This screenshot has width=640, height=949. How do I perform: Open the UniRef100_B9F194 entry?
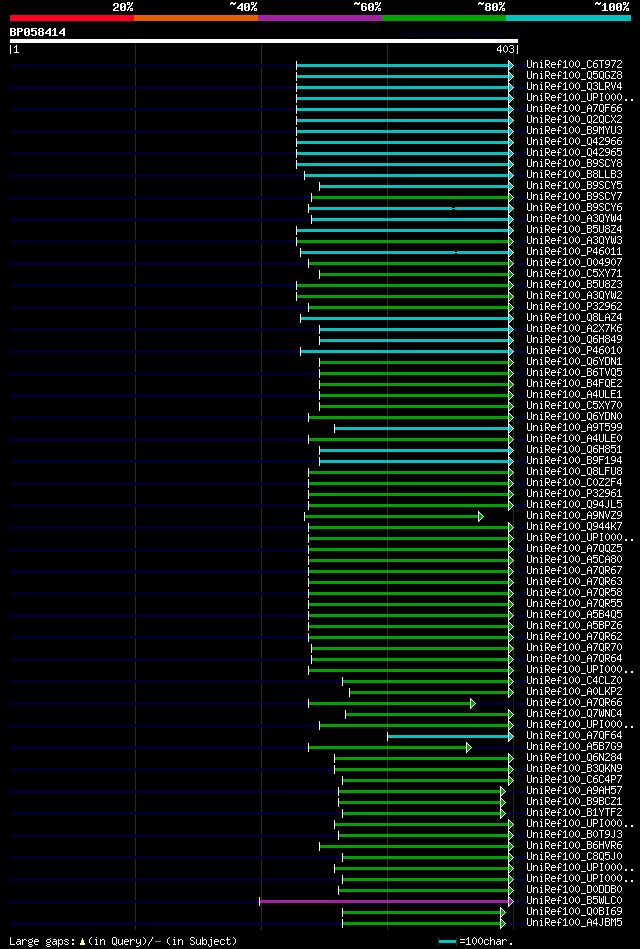point(574,461)
